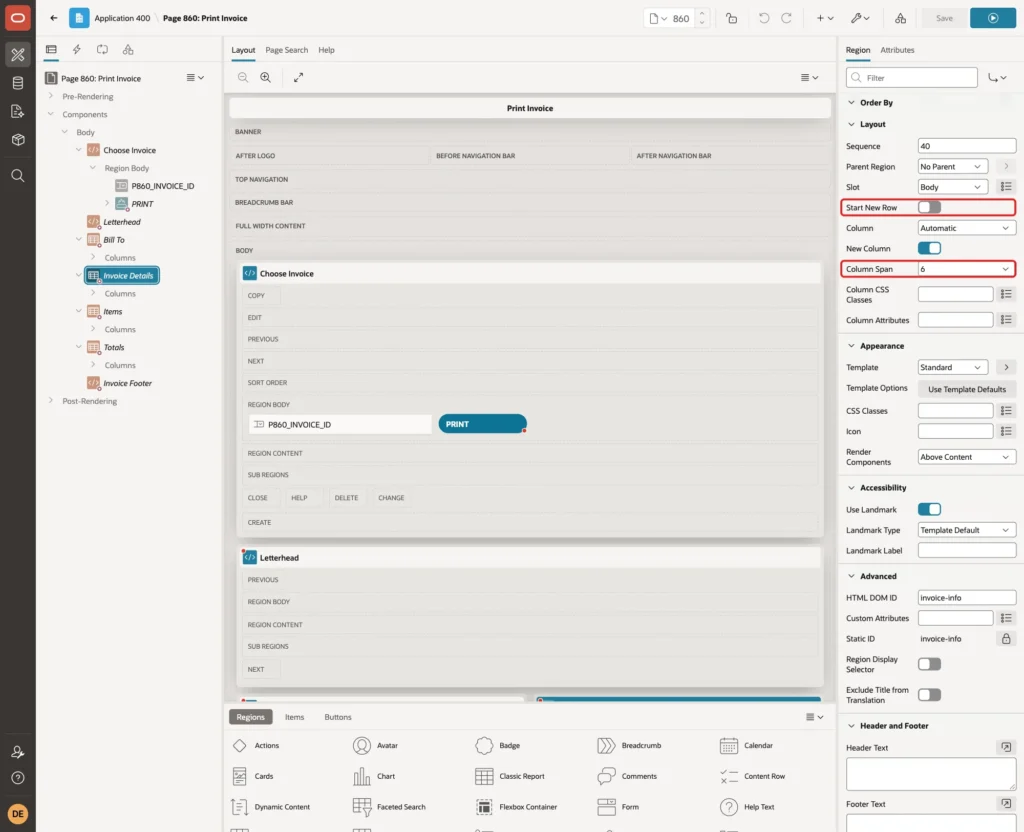Click the PRINT button in layout

click(x=483, y=424)
